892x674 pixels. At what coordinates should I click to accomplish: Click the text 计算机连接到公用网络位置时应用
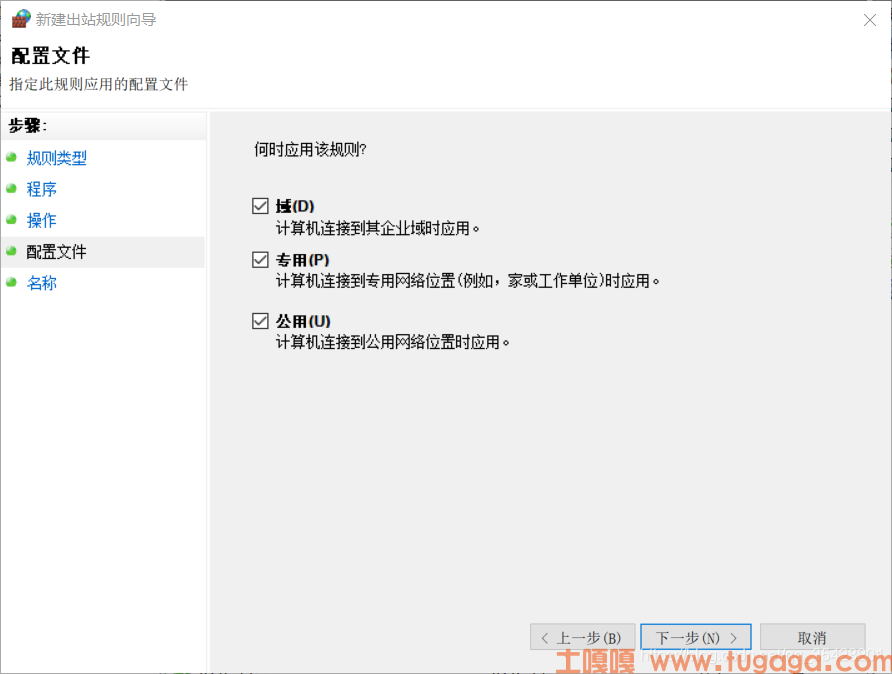[393, 342]
